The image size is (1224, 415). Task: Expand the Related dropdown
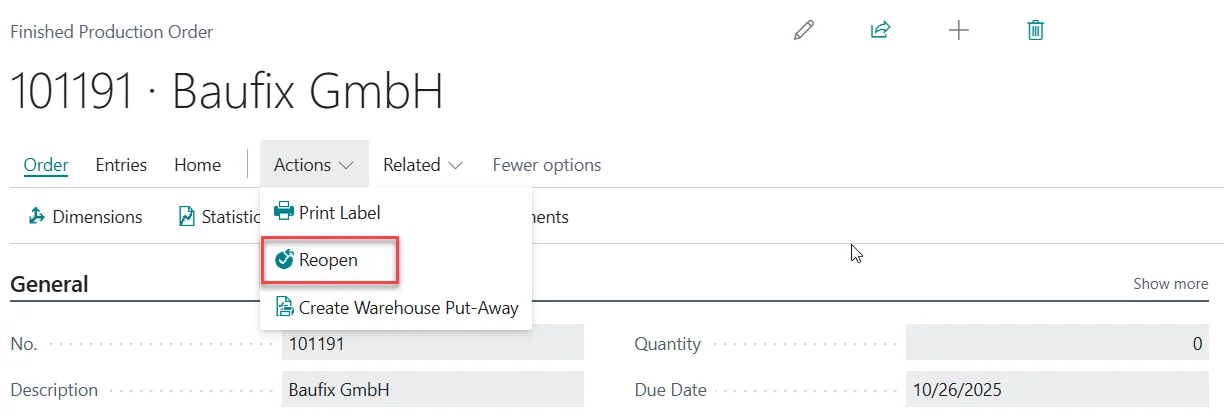coord(423,165)
